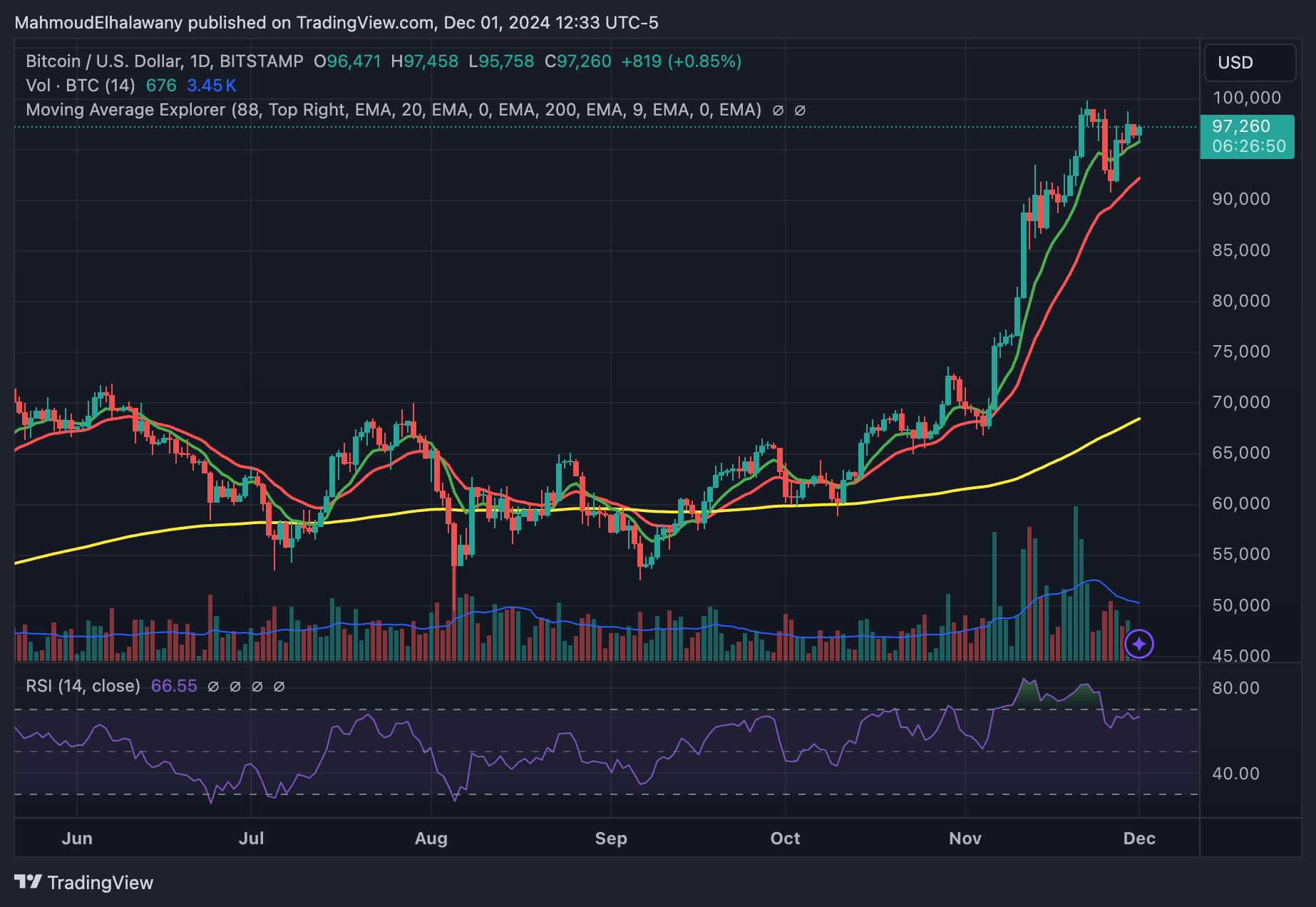This screenshot has width=1316, height=907.
Task: Click the third ∅ symbol beside RSI value
Action: 257,687
